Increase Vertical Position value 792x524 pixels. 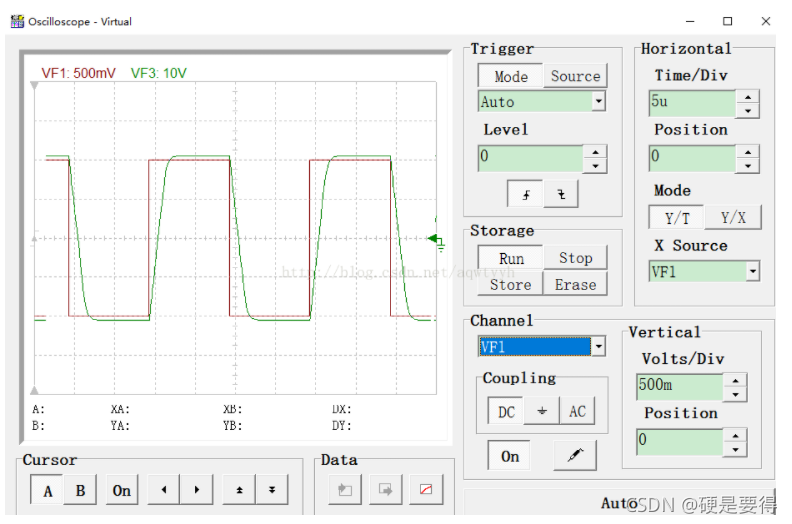pyautogui.click(x=735, y=436)
